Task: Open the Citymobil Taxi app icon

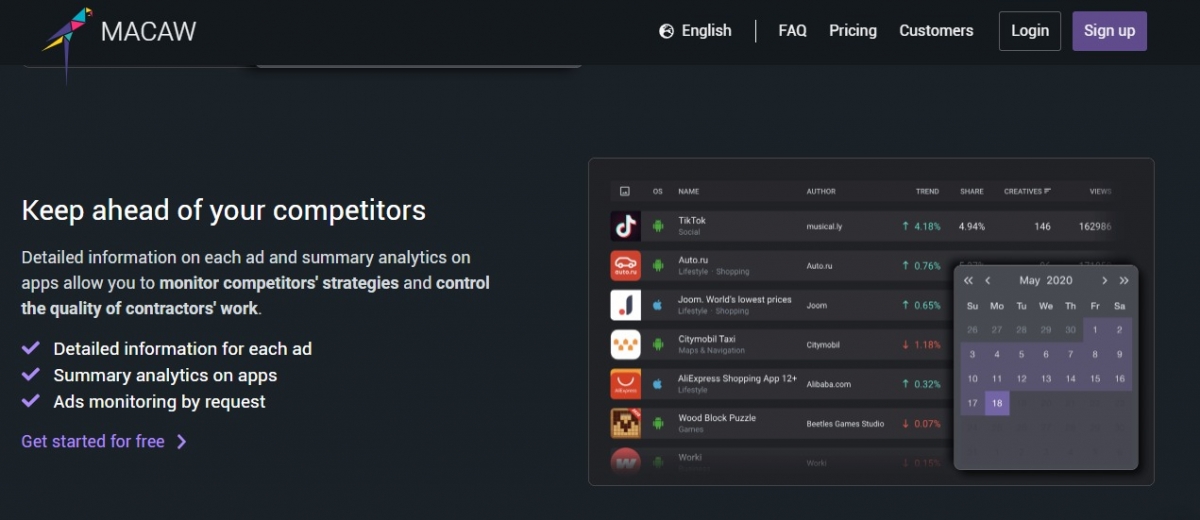Action: [625, 345]
